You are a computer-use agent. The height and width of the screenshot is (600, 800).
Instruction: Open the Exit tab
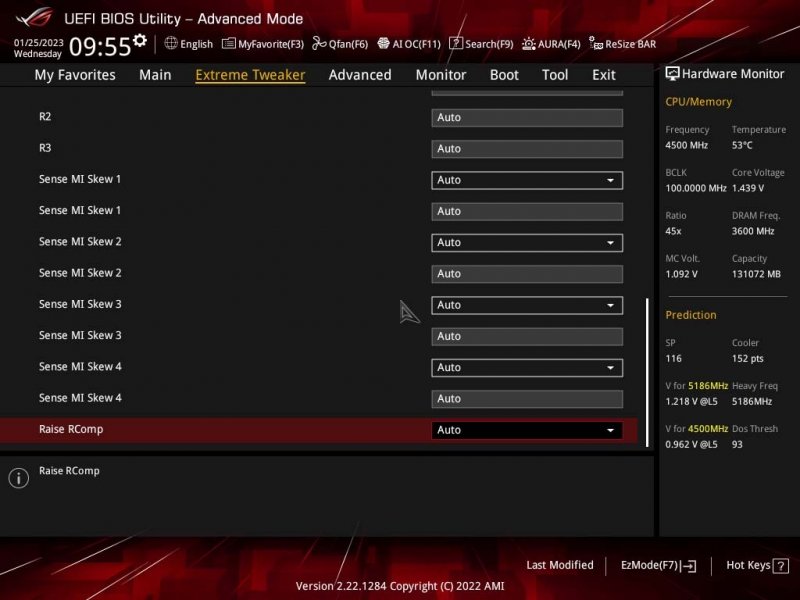[604, 75]
